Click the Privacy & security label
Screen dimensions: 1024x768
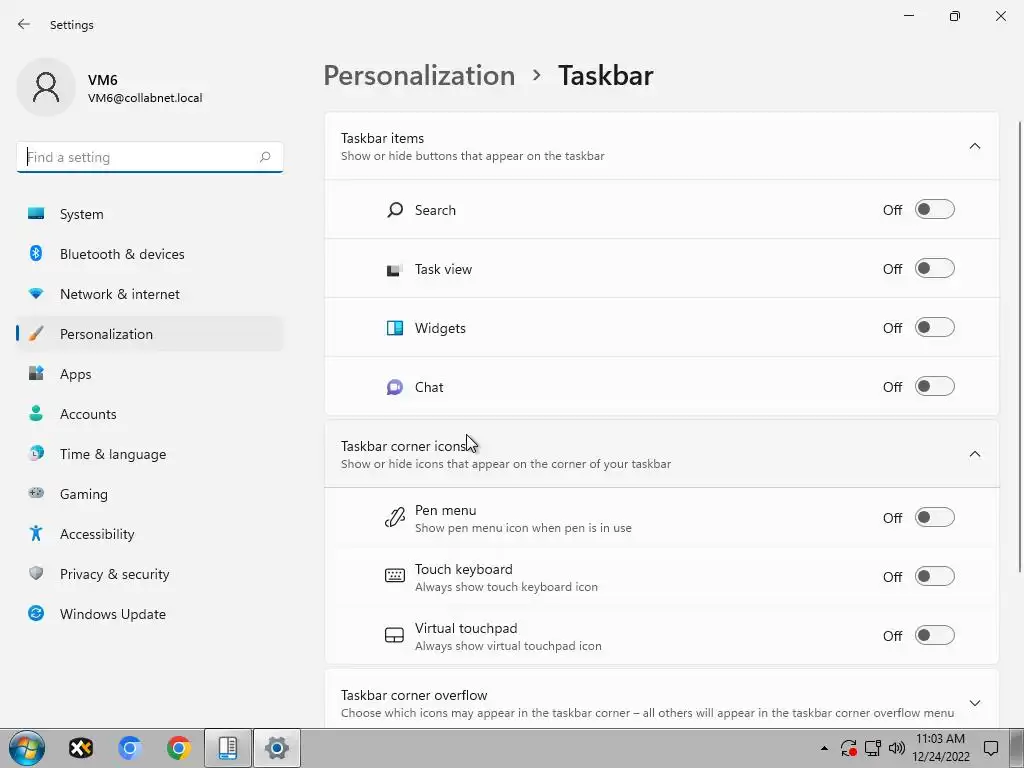click(114, 574)
